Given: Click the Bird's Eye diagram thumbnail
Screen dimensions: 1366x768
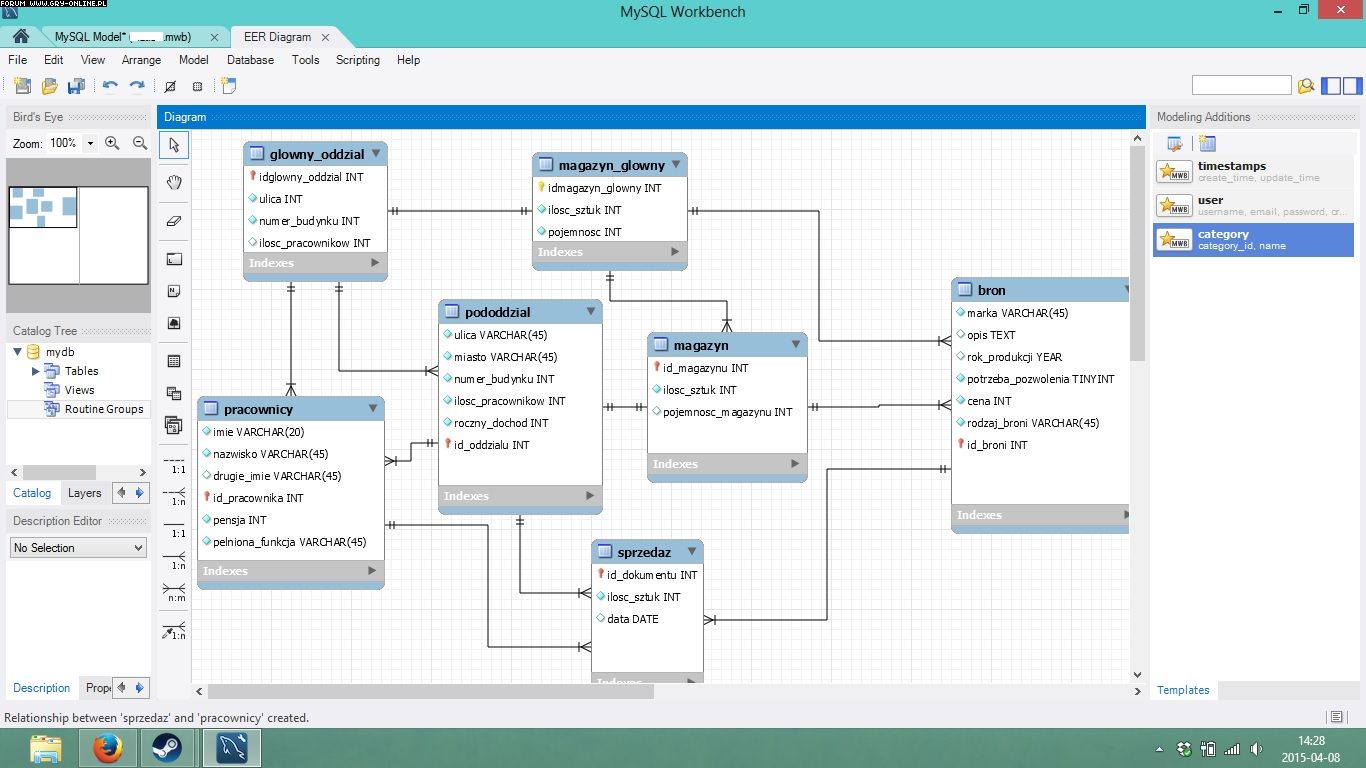Looking at the screenshot, I should [78, 236].
